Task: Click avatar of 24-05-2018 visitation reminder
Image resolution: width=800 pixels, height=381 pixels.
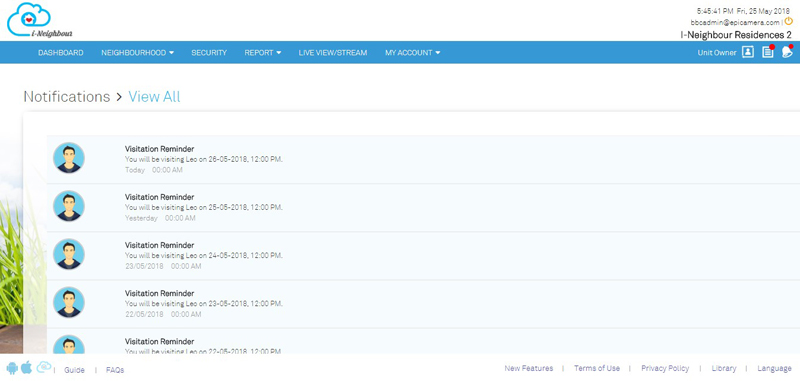Action: [x=69, y=254]
